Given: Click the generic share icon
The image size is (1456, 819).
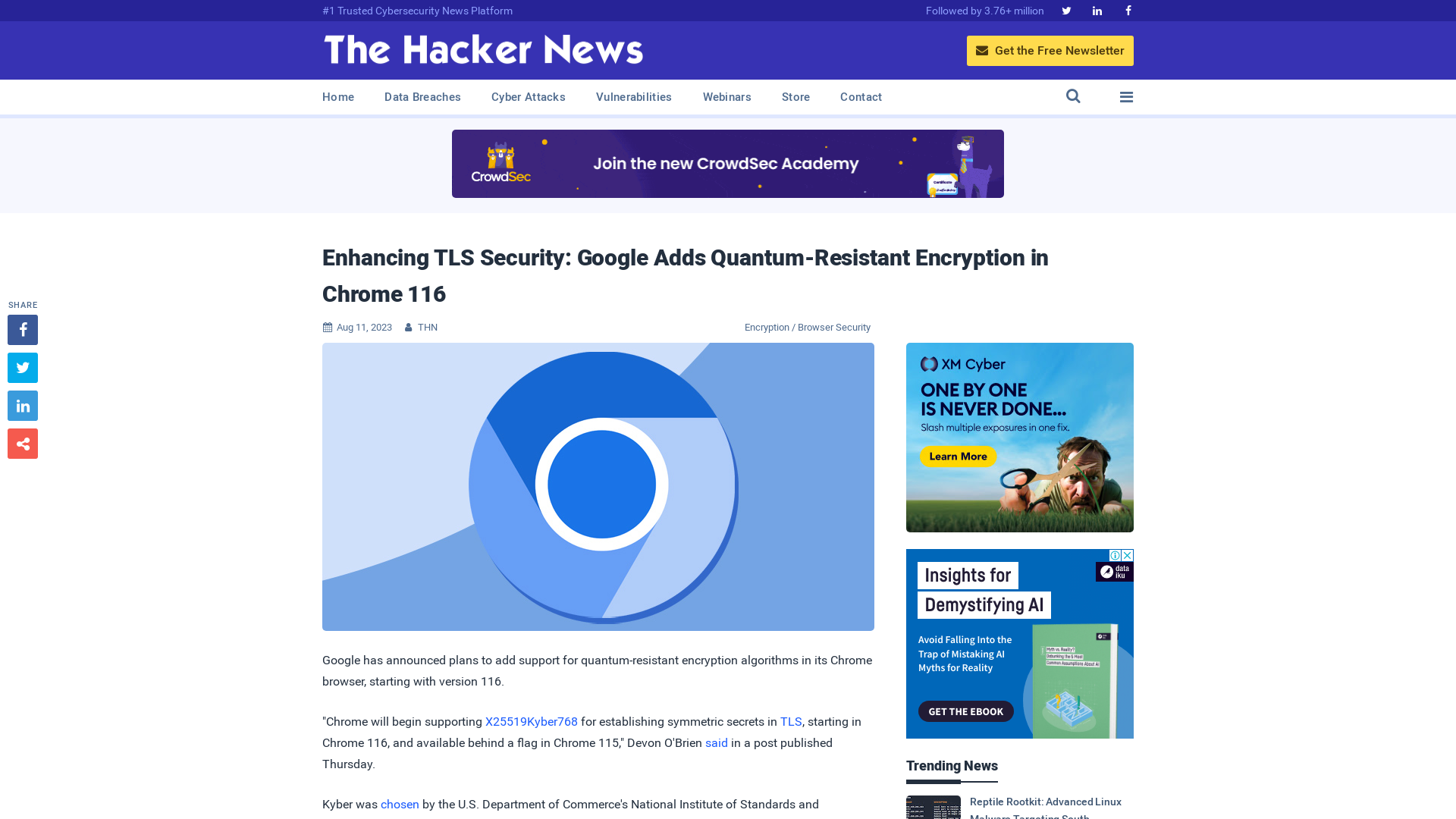Looking at the screenshot, I should click(22, 443).
